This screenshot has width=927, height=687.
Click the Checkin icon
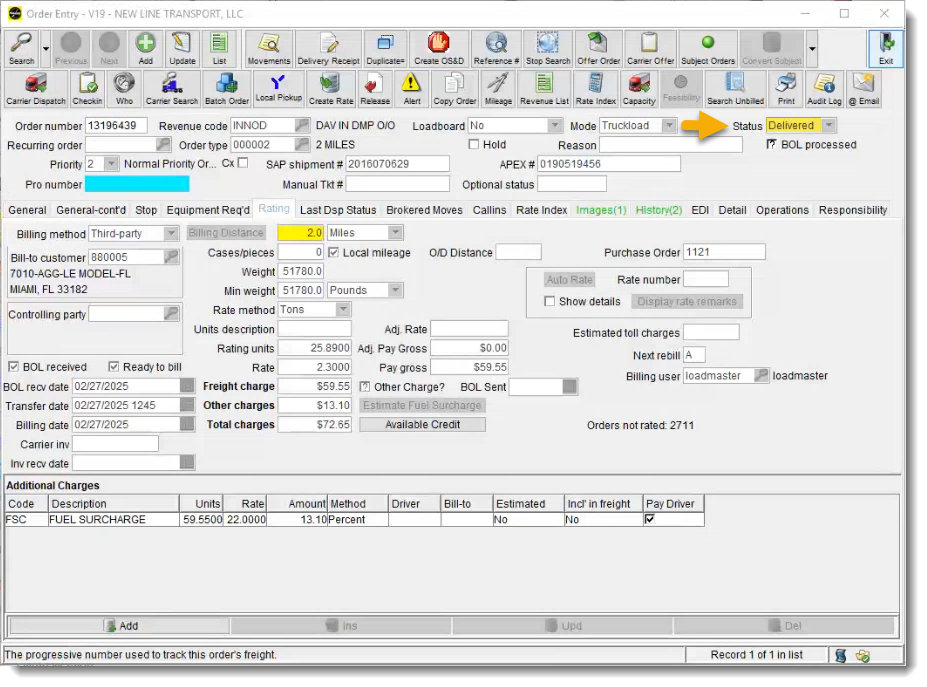(87, 89)
